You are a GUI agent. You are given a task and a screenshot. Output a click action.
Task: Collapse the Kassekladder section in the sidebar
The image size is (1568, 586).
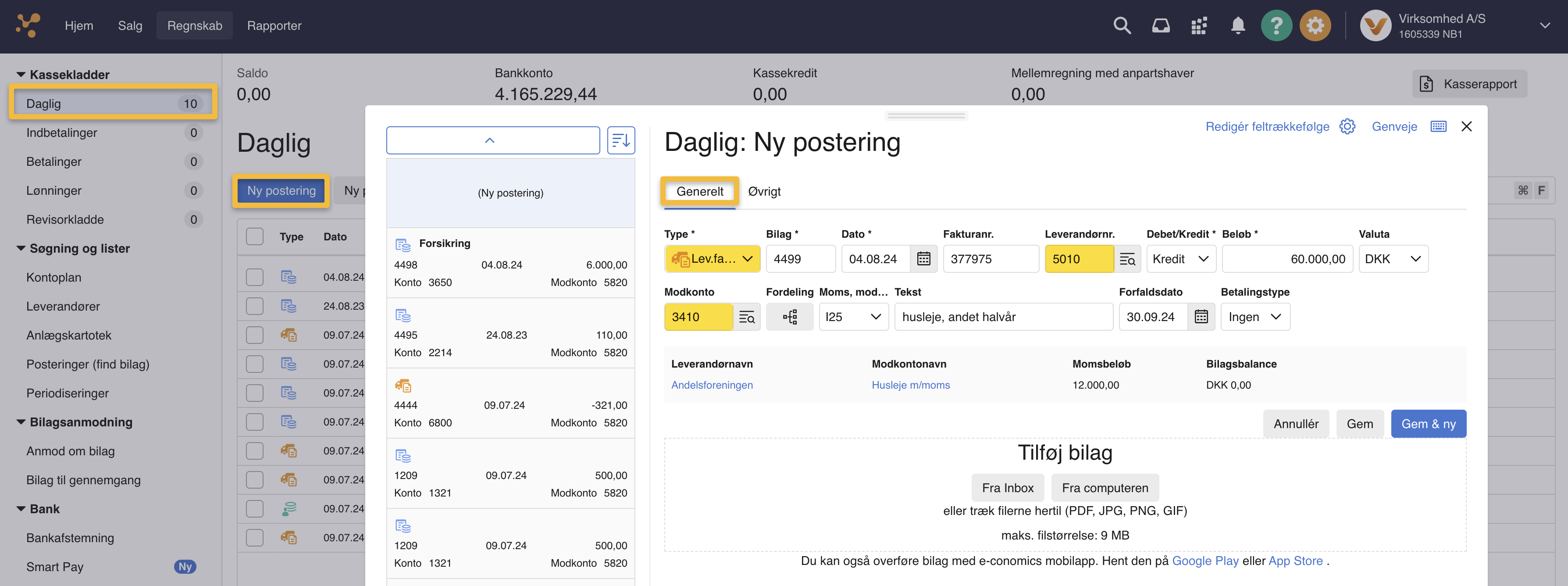[20, 74]
